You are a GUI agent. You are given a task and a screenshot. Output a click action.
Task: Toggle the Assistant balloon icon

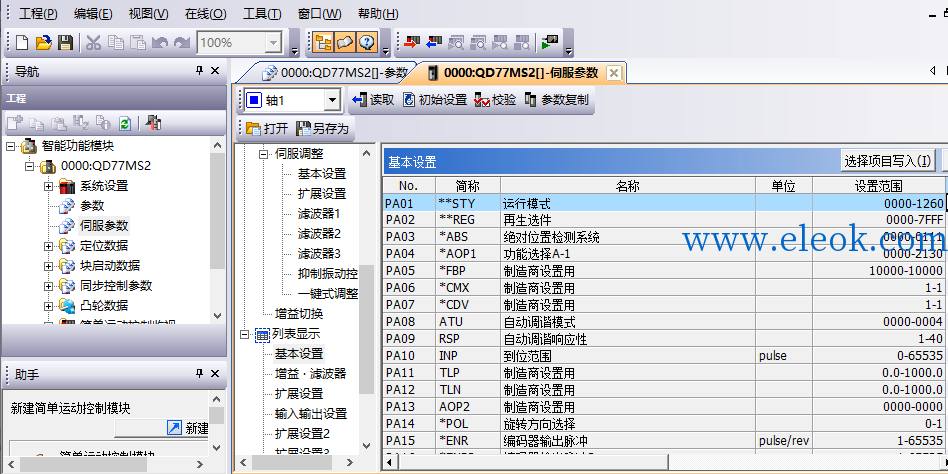(x=345, y=42)
